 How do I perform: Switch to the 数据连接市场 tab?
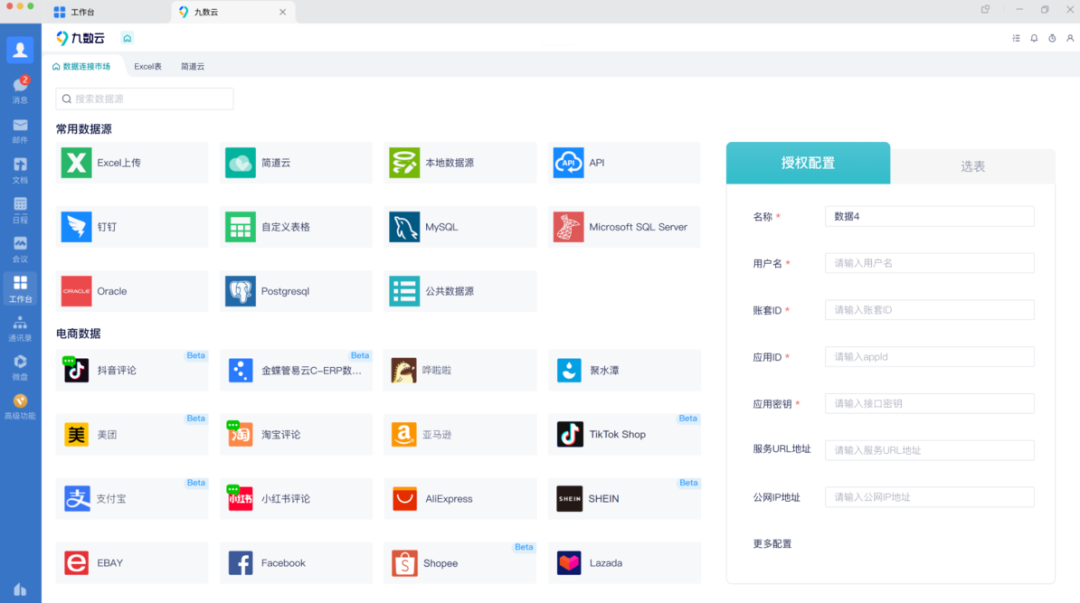[81, 66]
